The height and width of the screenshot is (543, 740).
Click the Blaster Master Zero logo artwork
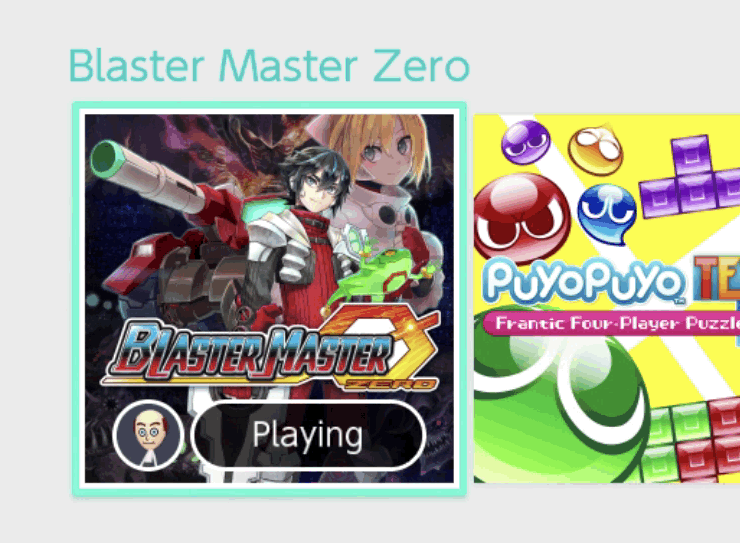271,348
